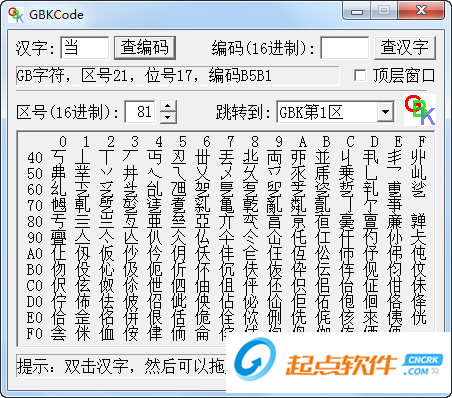Select character 亜 in row 80

155,221
